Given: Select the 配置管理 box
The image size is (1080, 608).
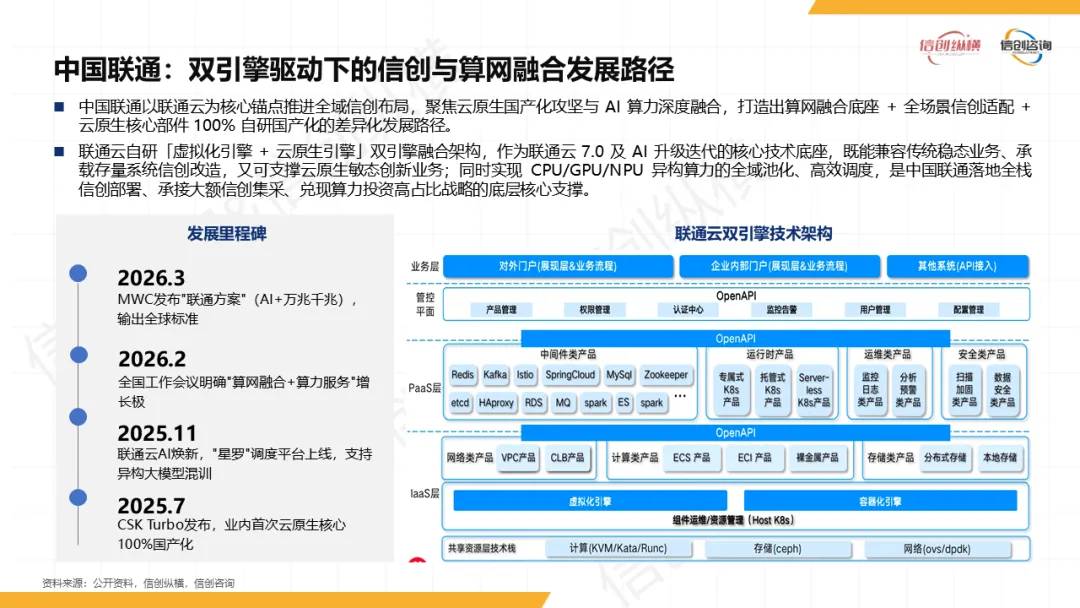Looking at the screenshot, I should point(968,310).
